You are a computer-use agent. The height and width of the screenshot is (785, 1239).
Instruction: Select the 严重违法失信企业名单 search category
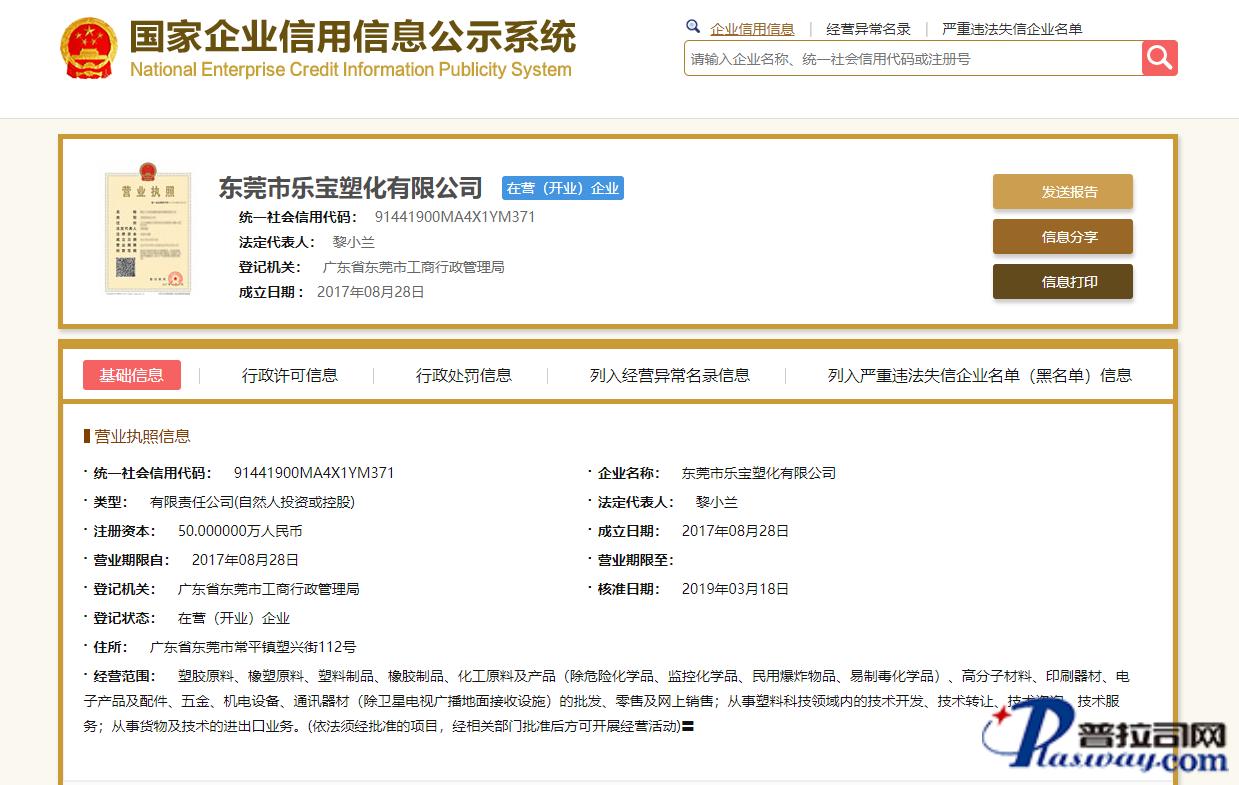coord(1011,29)
